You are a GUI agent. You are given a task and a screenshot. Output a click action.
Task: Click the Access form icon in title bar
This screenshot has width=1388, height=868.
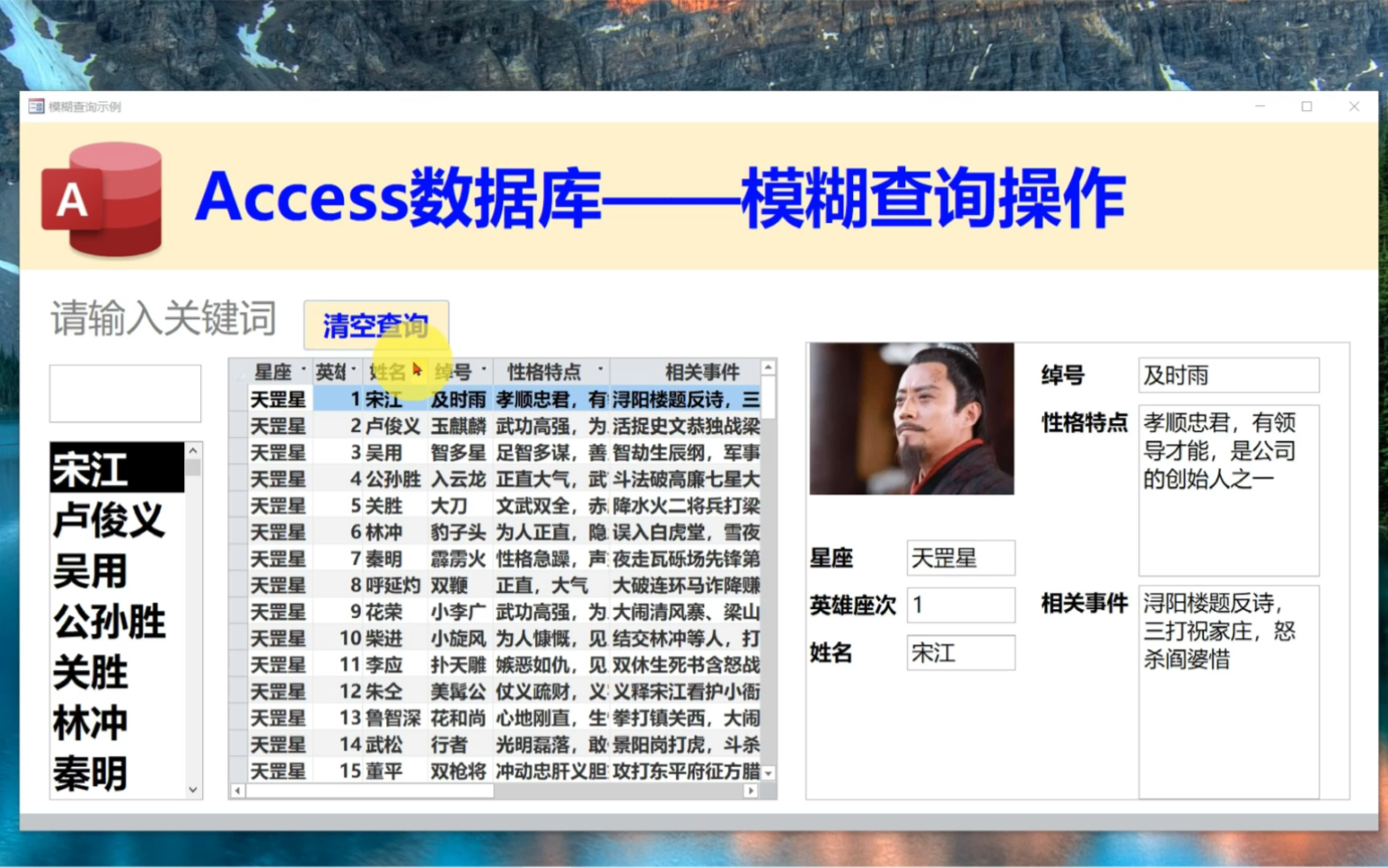point(36,107)
